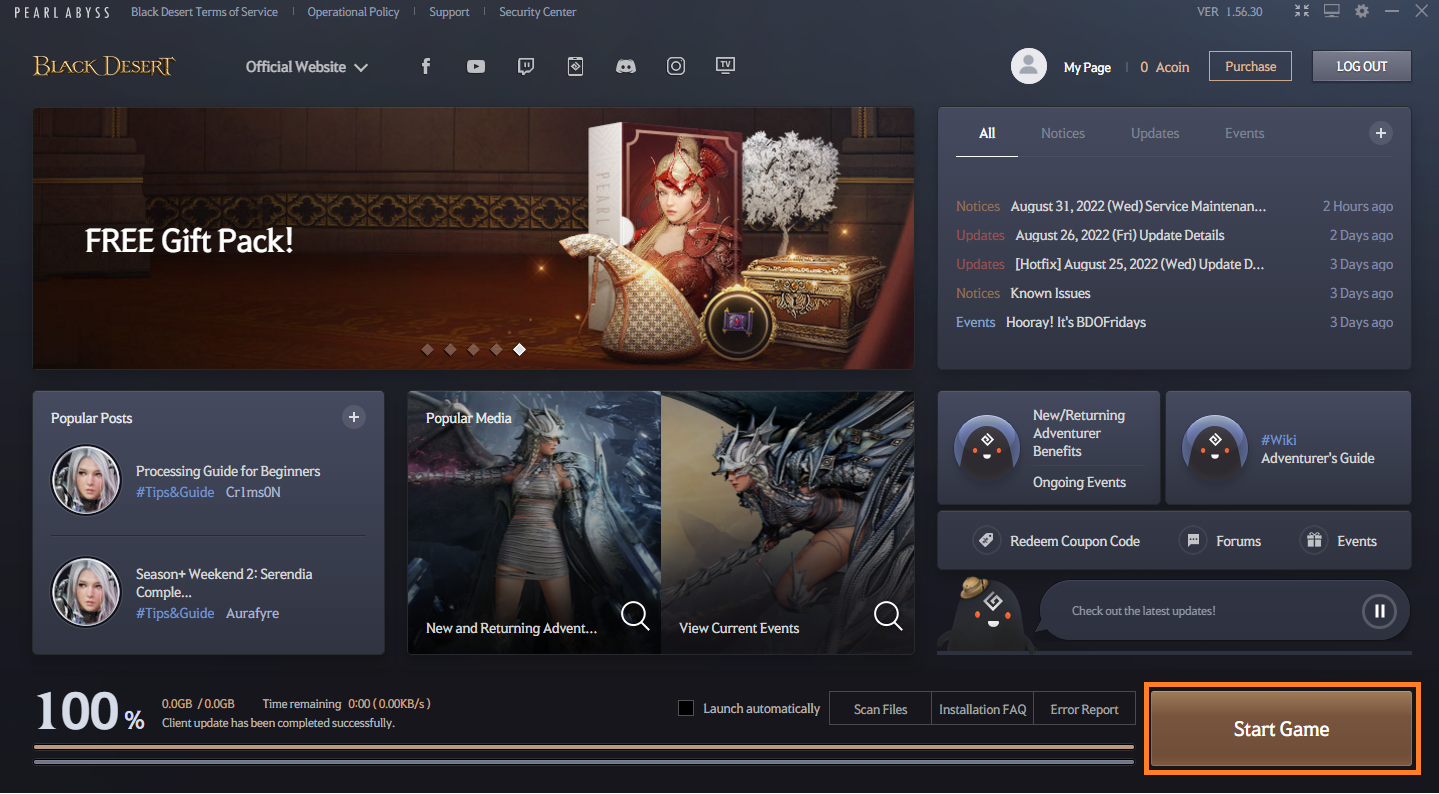Image resolution: width=1439 pixels, height=794 pixels.
Task: Pause the latest updates ticker
Action: 1378,610
